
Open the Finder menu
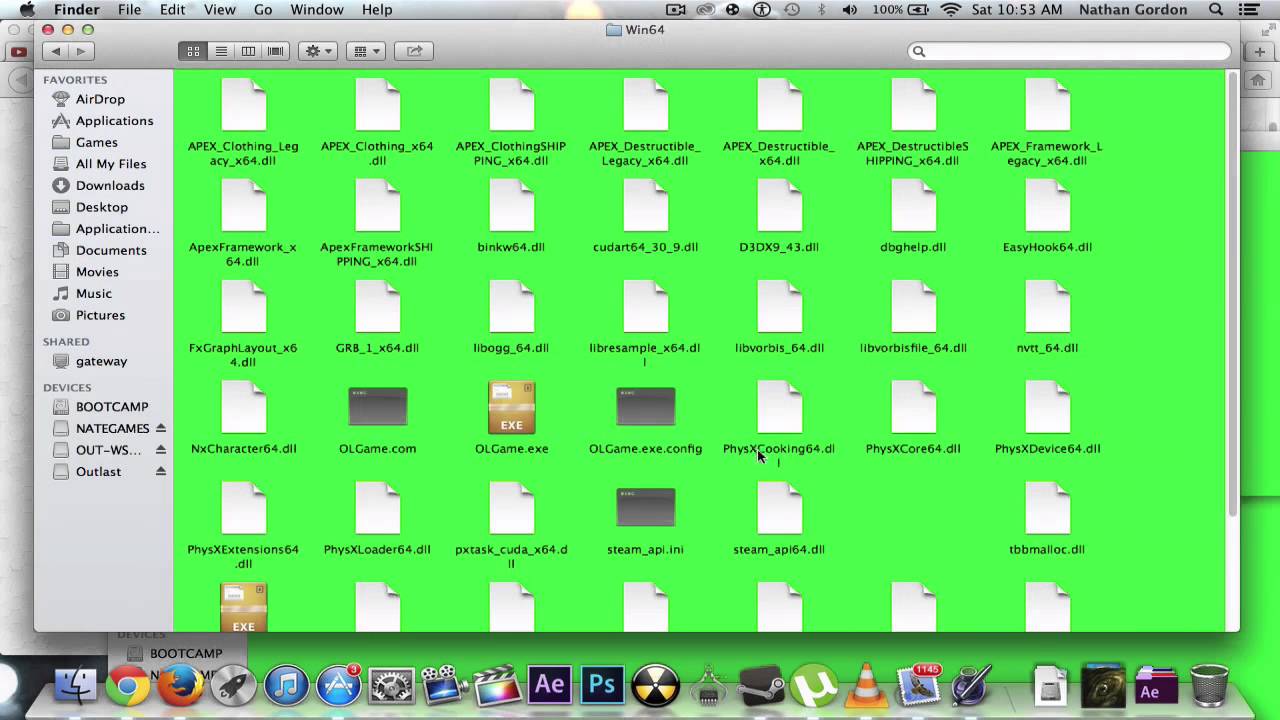pos(77,10)
